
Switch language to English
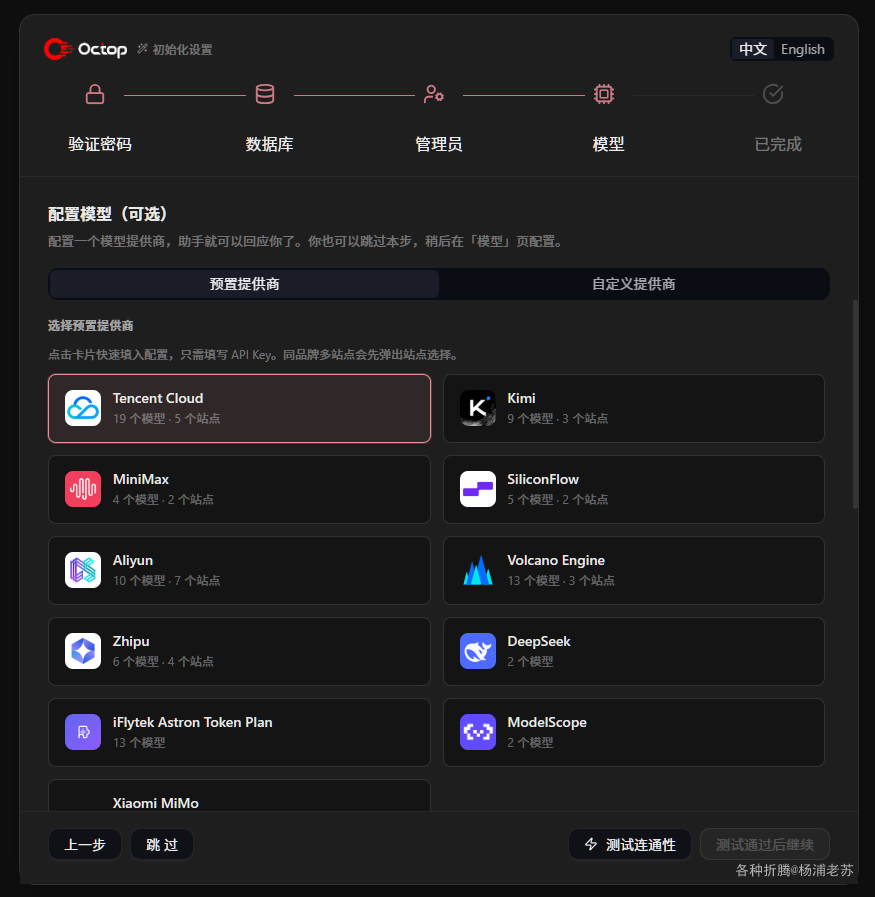[803, 49]
